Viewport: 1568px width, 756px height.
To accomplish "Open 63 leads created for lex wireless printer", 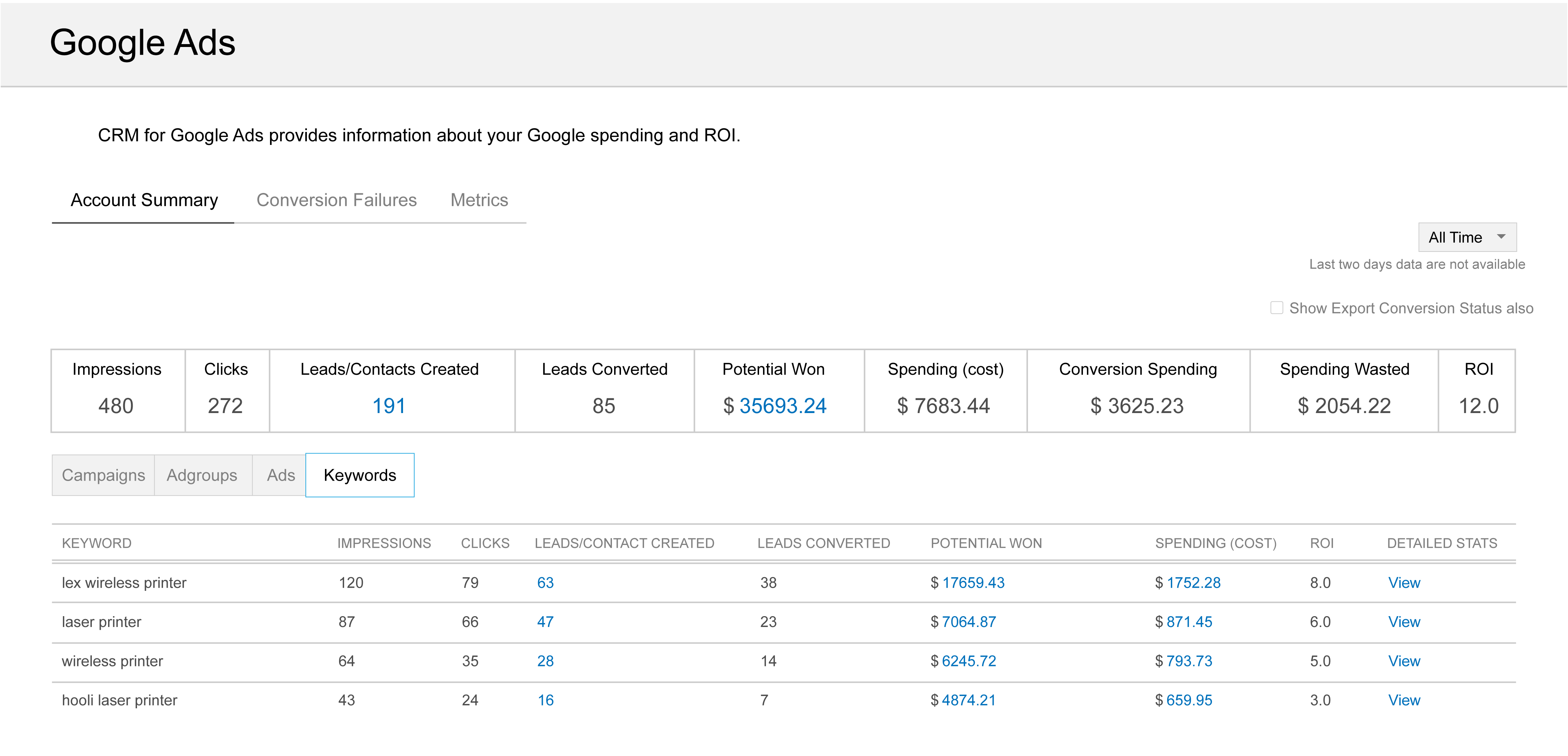I will (x=545, y=583).
